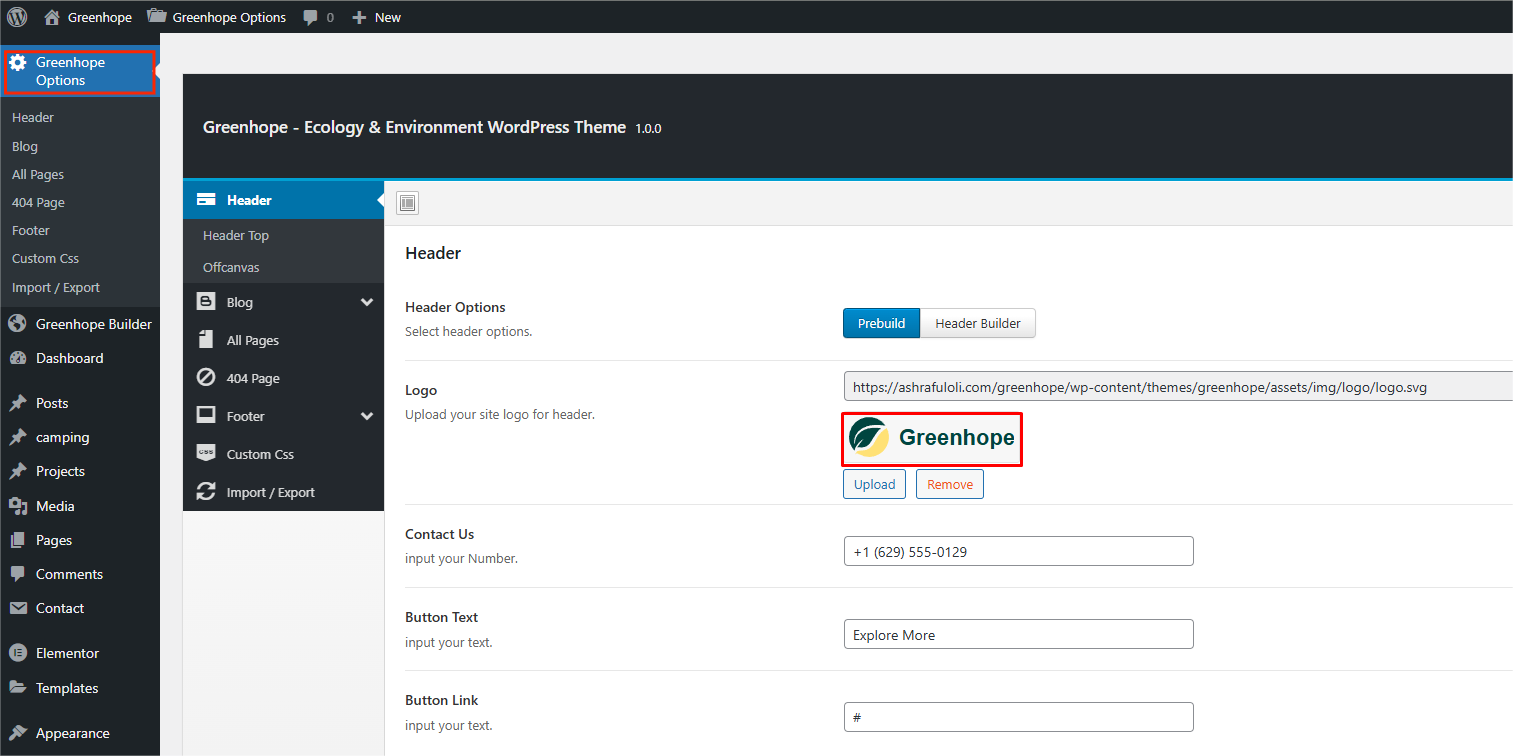The image size is (1513, 756).
Task: Click the Upload logo button
Action: point(874,484)
